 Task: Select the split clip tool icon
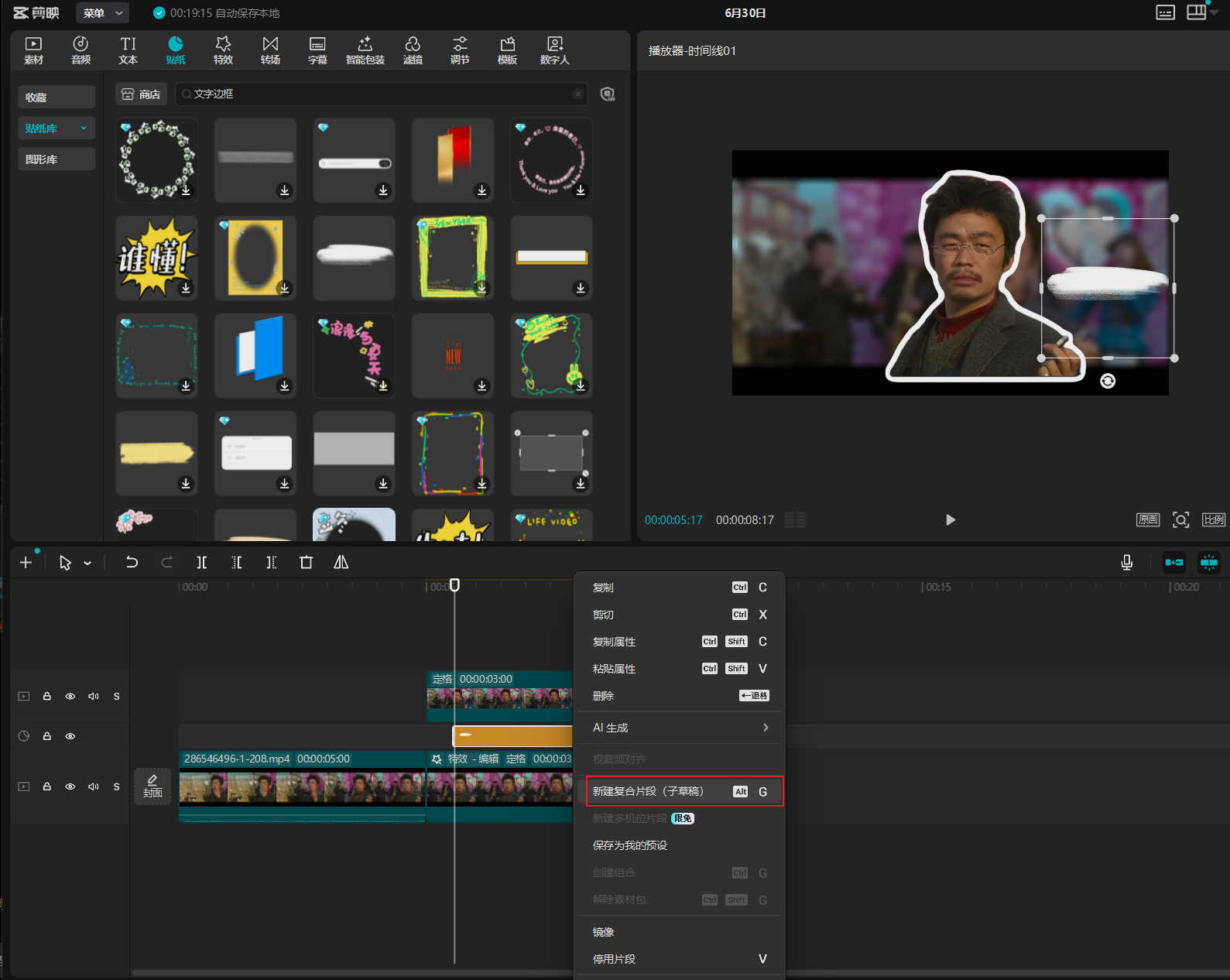[x=201, y=563]
